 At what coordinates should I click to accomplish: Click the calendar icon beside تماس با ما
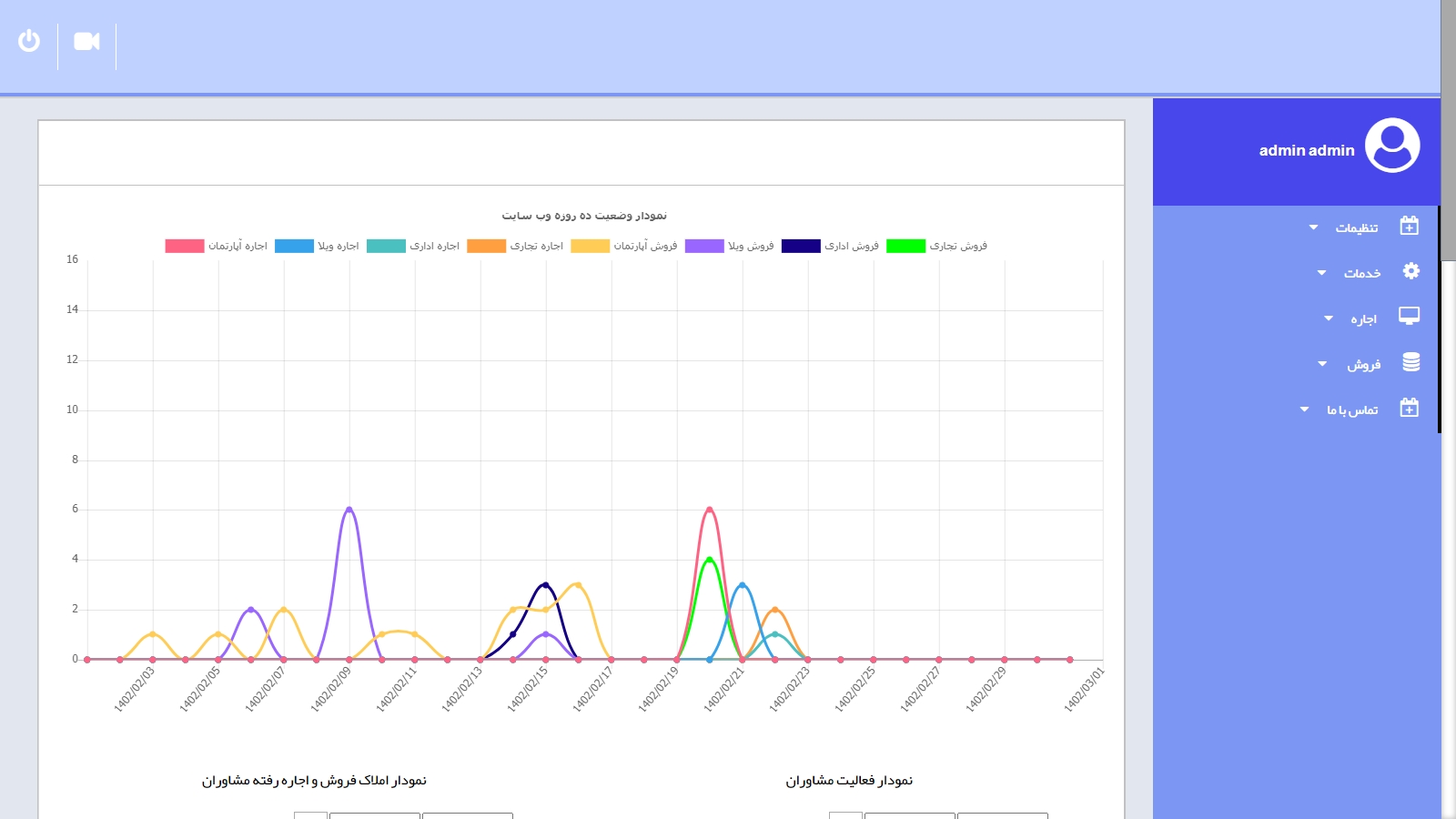pos(1409,408)
